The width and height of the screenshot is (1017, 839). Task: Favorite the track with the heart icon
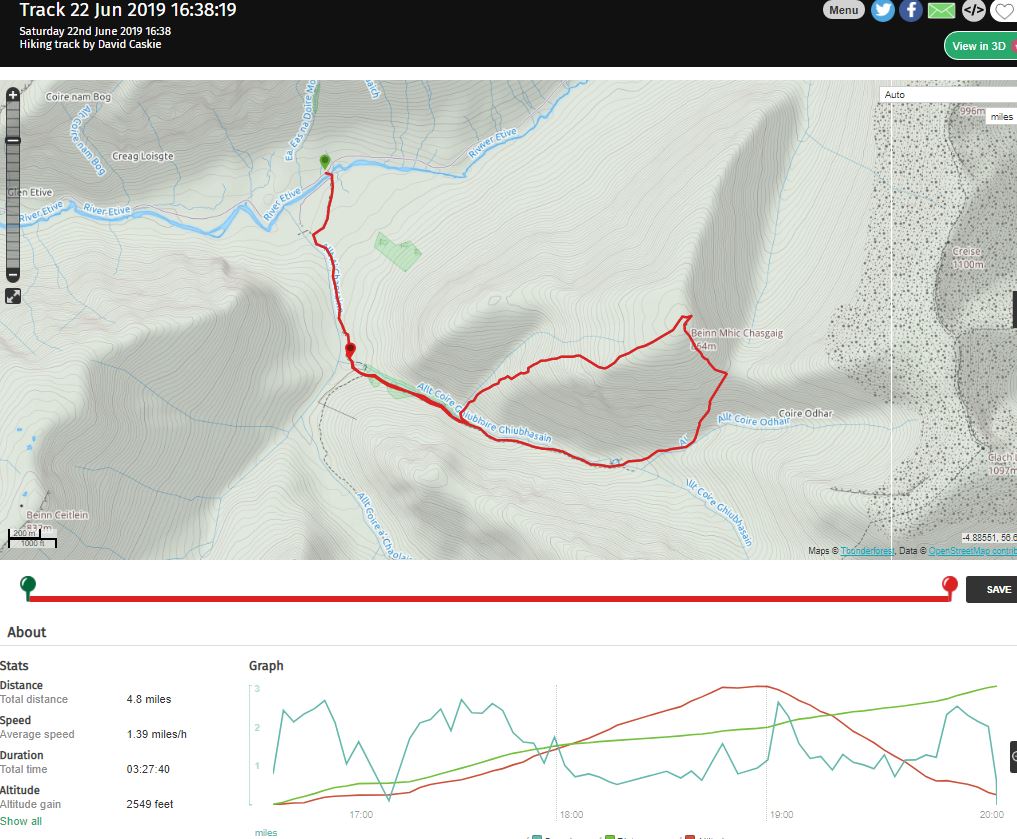(x=1003, y=12)
